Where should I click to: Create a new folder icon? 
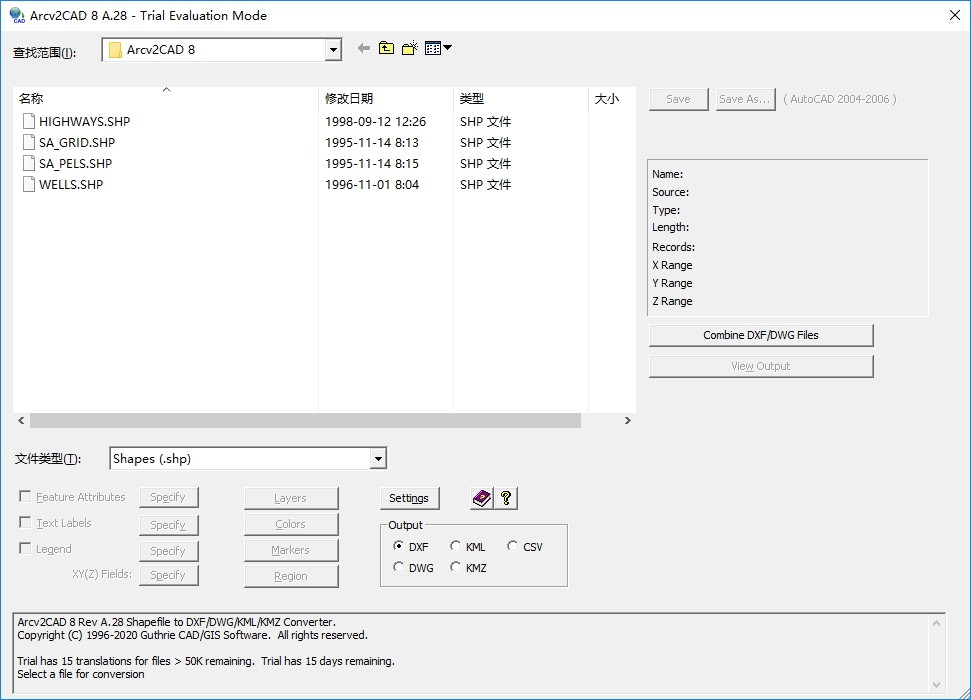409,48
